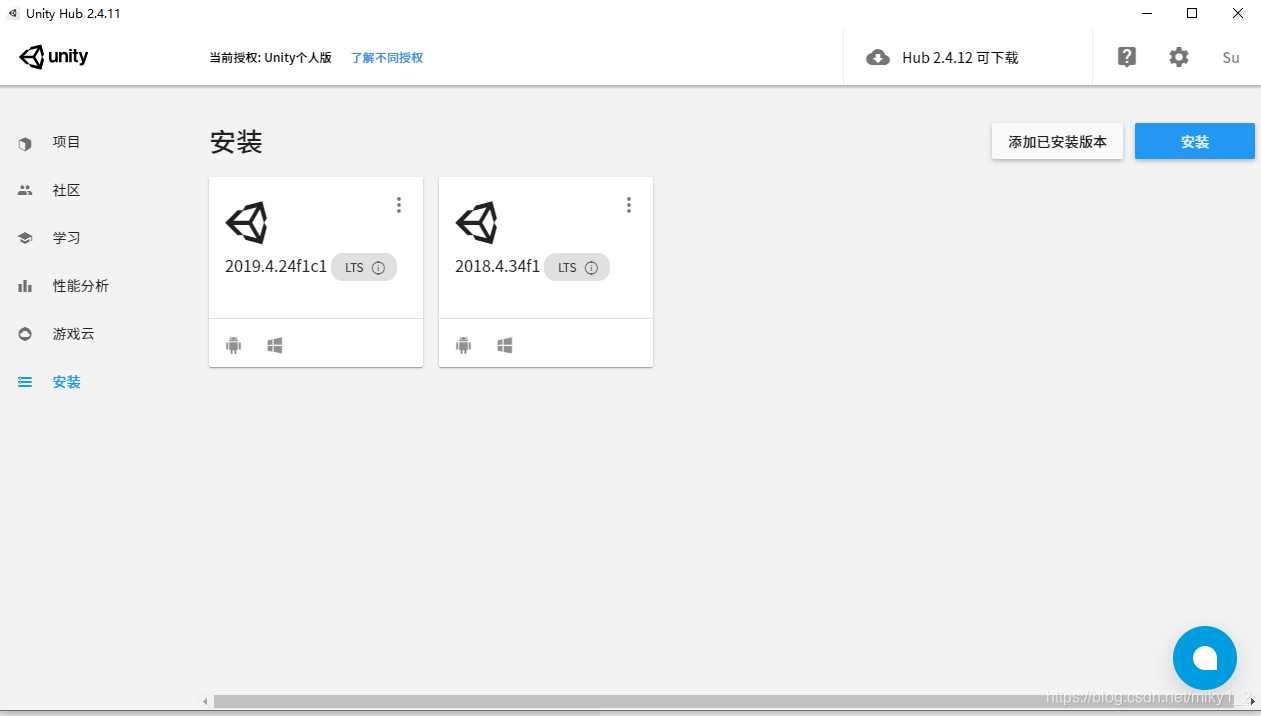Click the 安装 page heading
The width and height of the screenshot is (1261, 716).
pyautogui.click(x=236, y=141)
